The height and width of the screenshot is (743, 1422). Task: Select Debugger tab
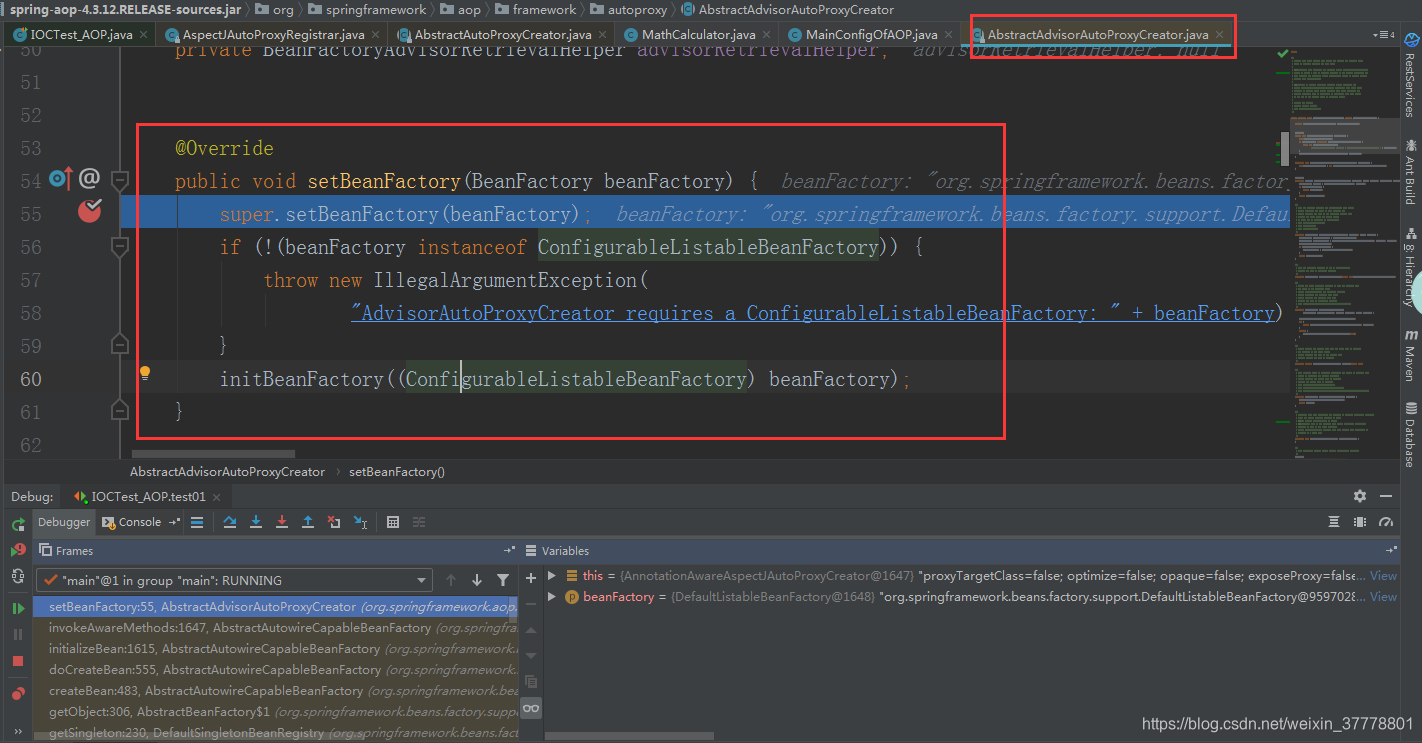pyautogui.click(x=64, y=522)
